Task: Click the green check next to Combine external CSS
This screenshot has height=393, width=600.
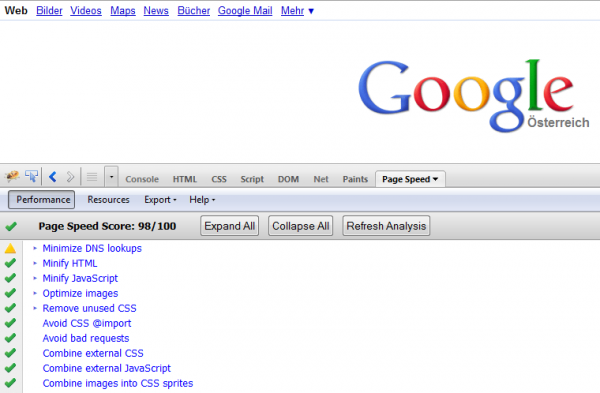Action: [x=10, y=353]
